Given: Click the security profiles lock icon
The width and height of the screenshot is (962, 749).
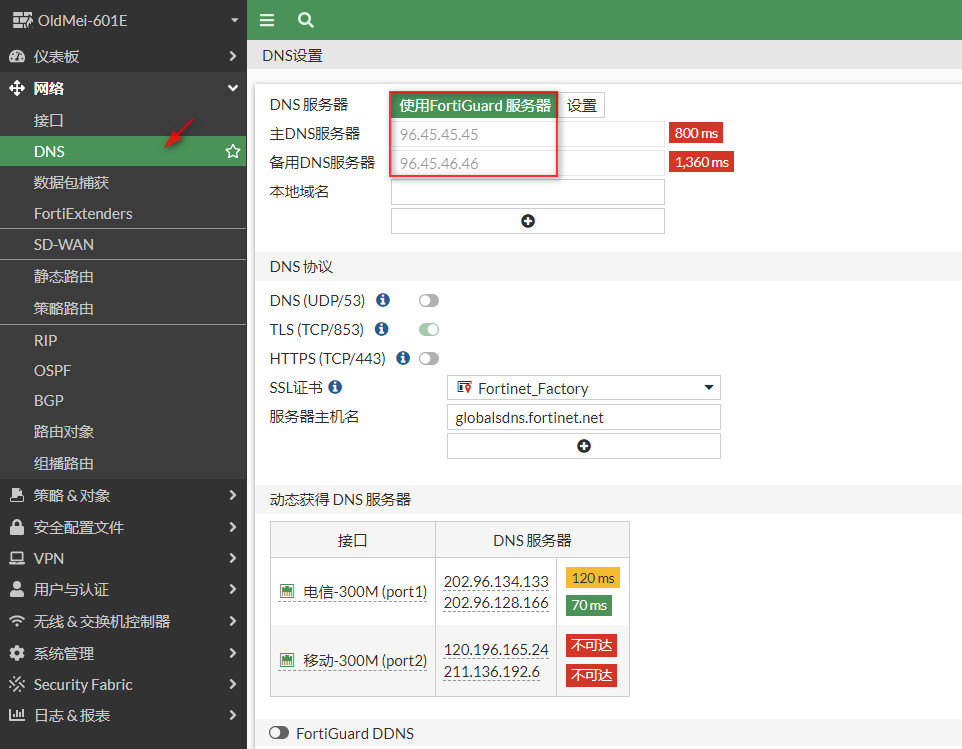Looking at the screenshot, I should point(17,527).
